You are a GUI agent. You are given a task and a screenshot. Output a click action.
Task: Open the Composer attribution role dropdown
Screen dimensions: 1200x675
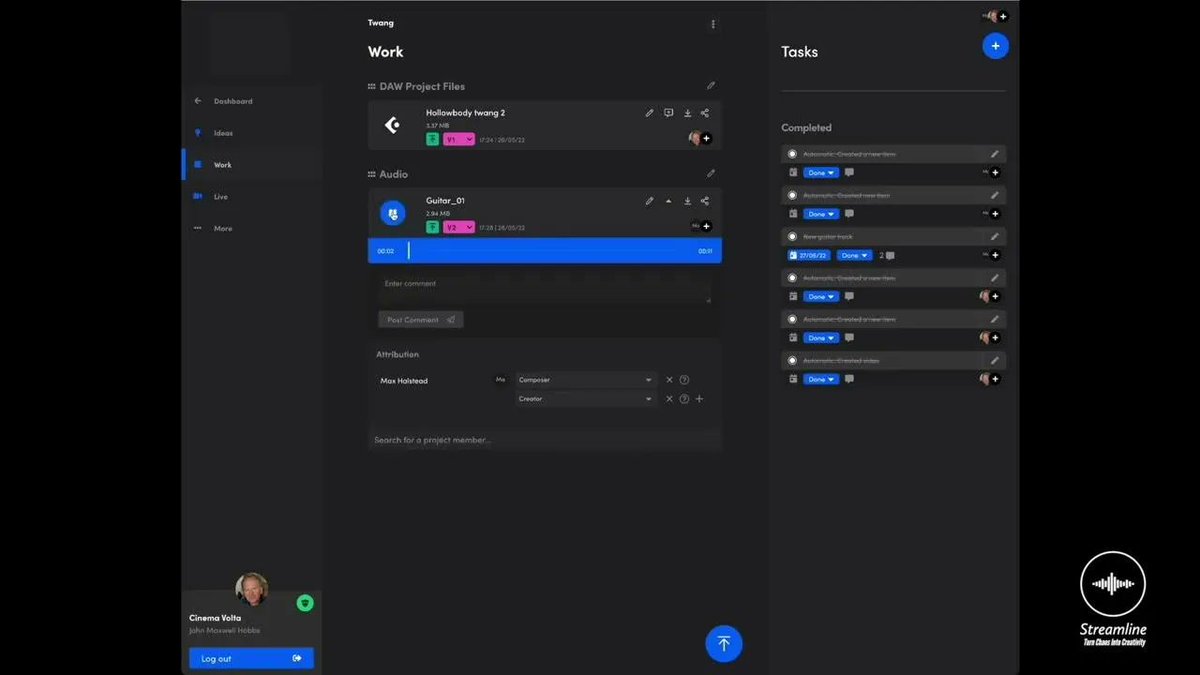(x=585, y=379)
